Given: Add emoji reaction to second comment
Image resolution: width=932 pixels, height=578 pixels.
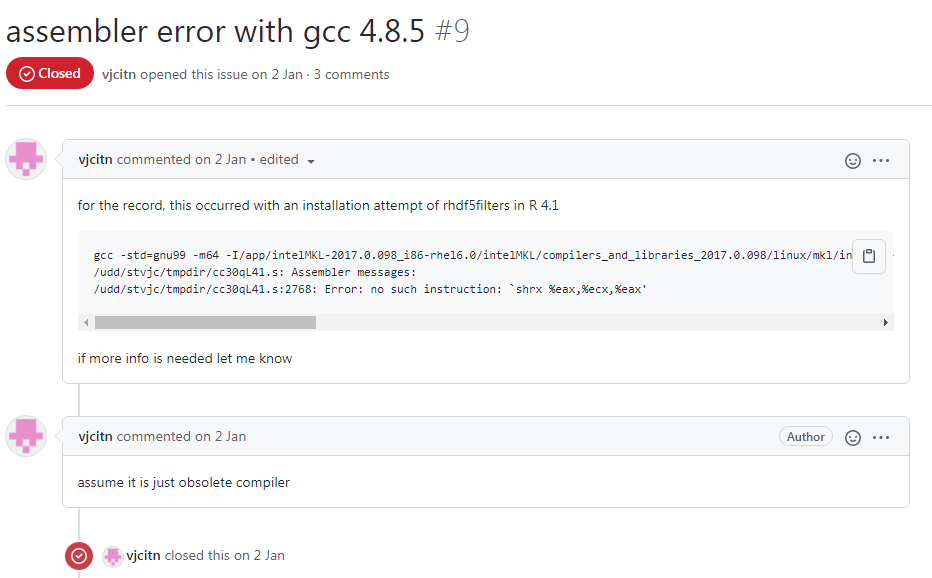Looking at the screenshot, I should [x=853, y=437].
